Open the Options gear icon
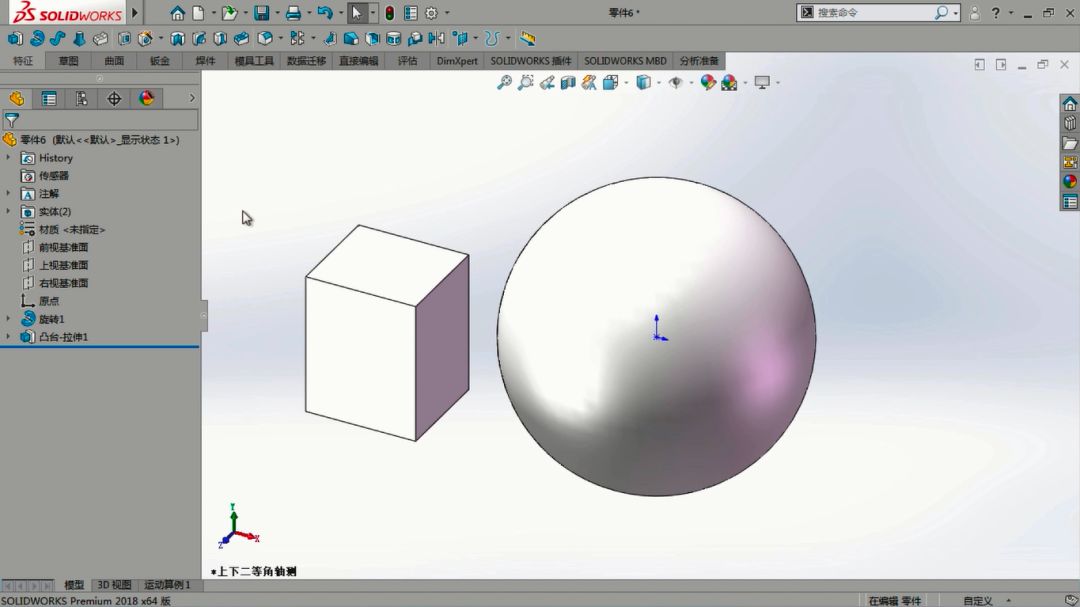This screenshot has width=1080, height=607. click(431, 13)
